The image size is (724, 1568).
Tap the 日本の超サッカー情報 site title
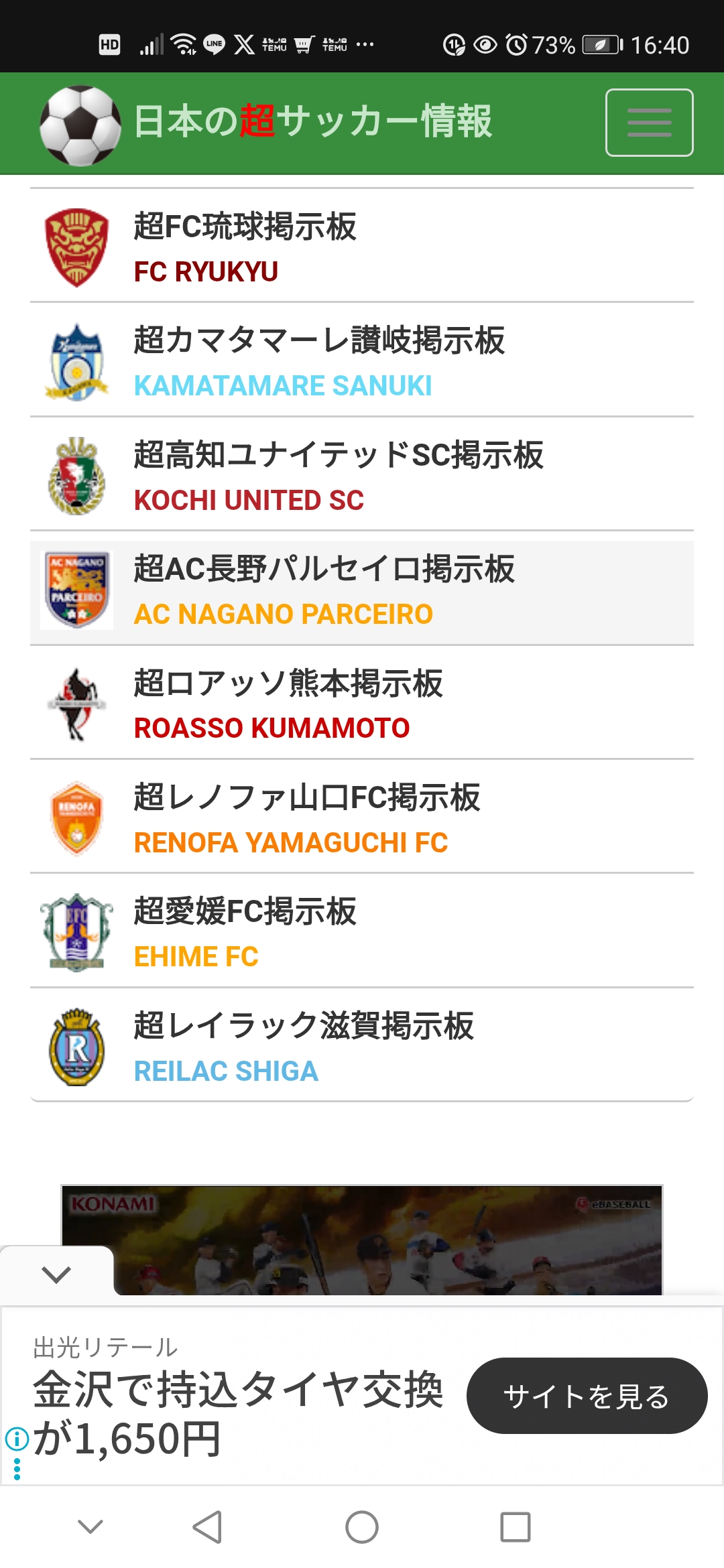pos(313,122)
